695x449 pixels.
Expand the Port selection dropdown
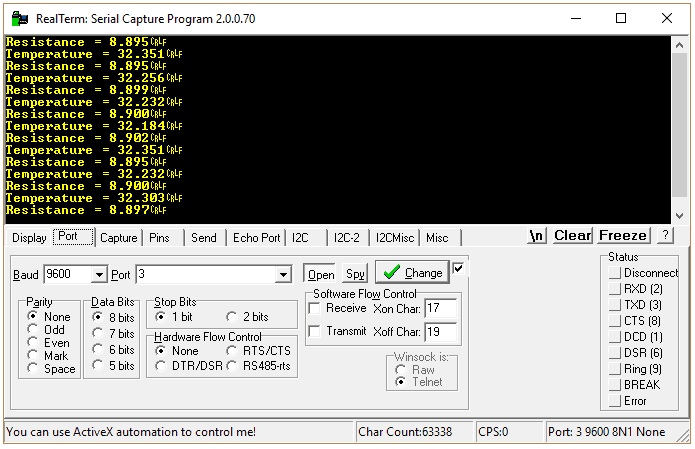point(283,274)
